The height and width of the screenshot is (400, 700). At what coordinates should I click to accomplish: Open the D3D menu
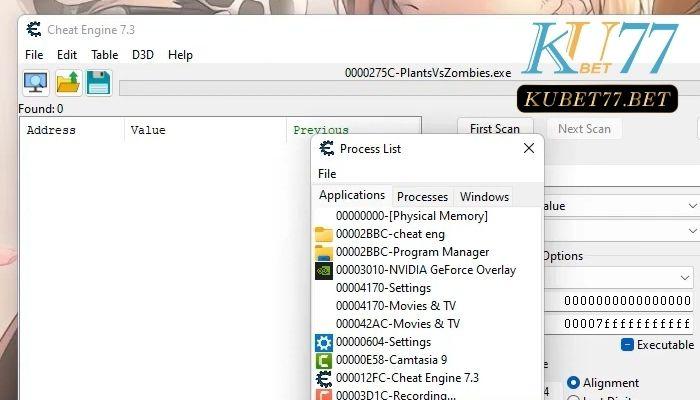click(x=143, y=55)
